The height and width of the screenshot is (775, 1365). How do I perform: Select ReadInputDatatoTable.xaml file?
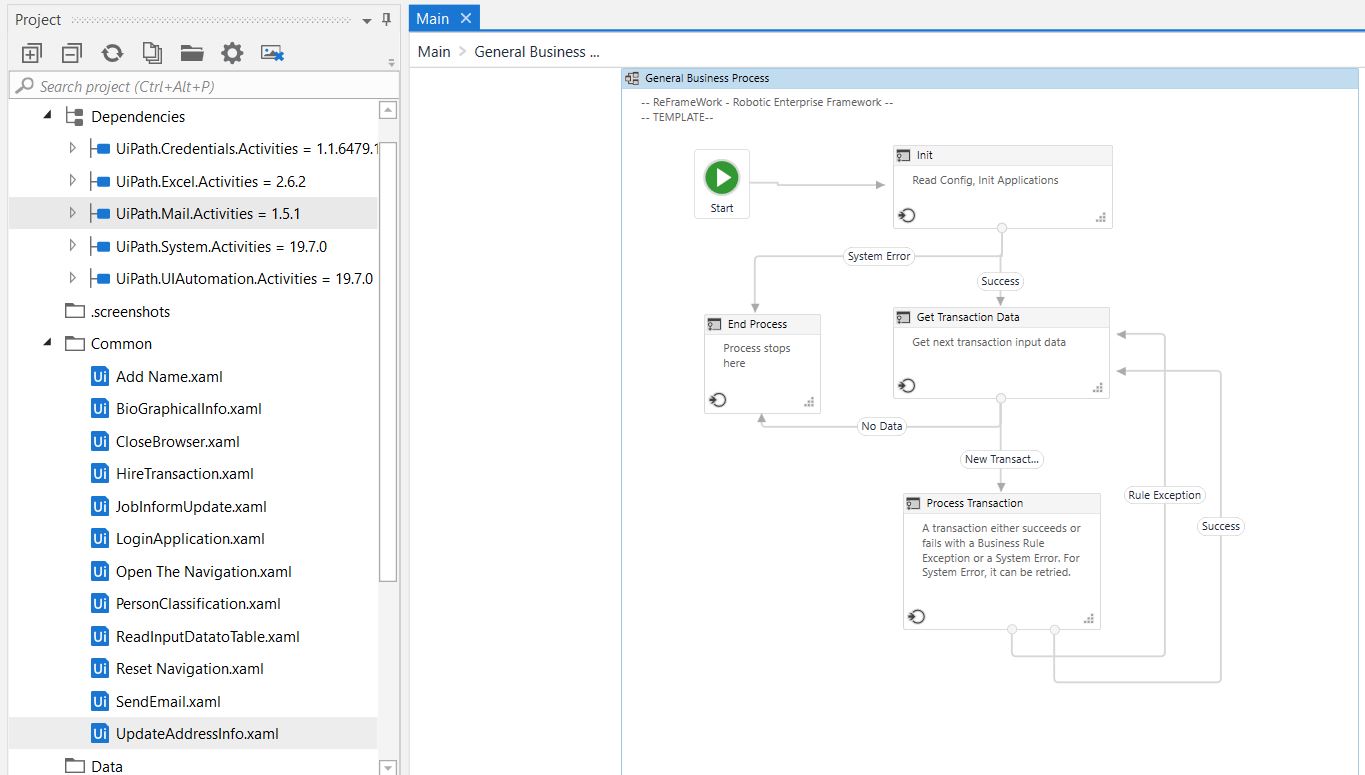click(208, 636)
